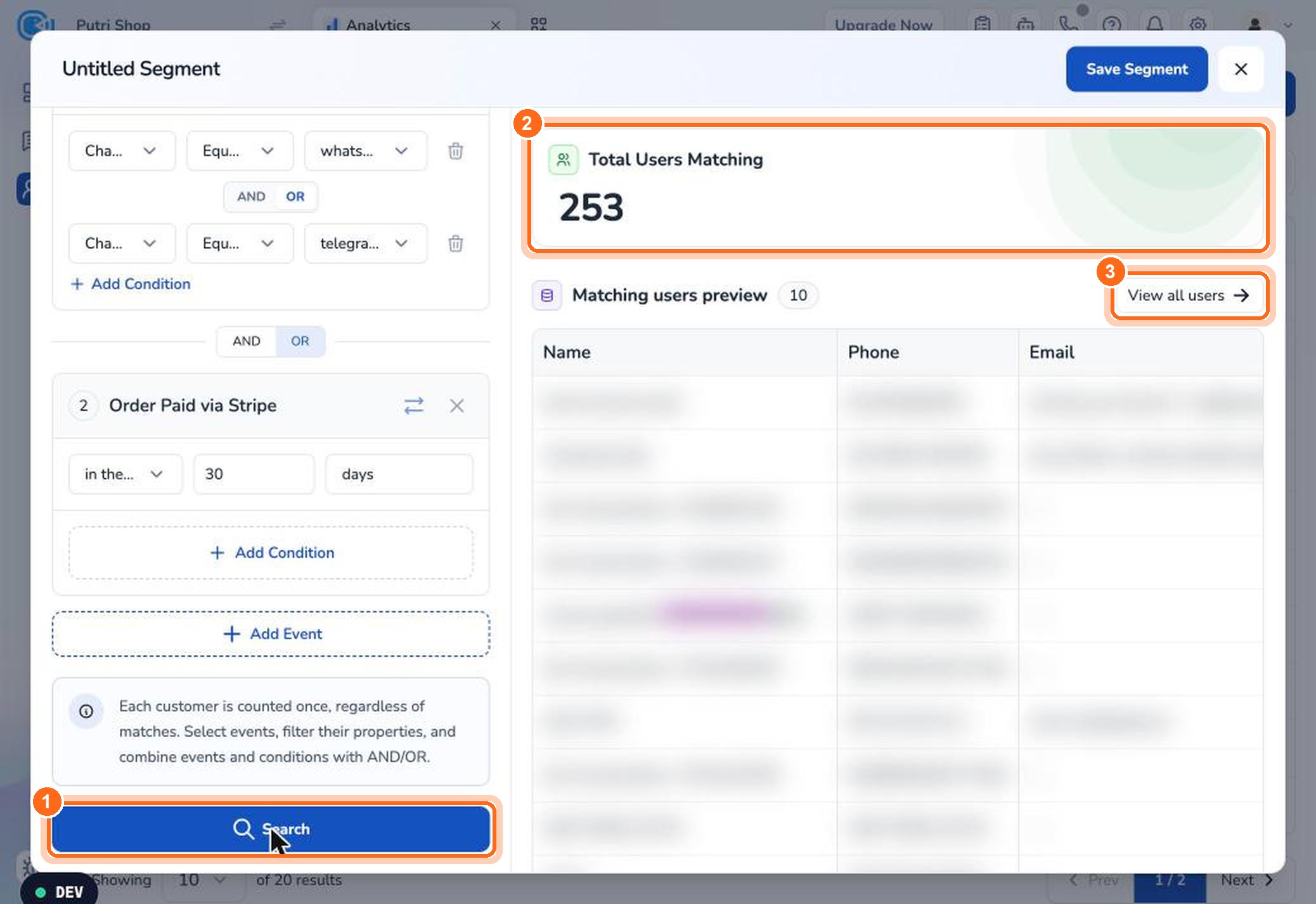Open the apps grid icon in top bar

click(538, 24)
